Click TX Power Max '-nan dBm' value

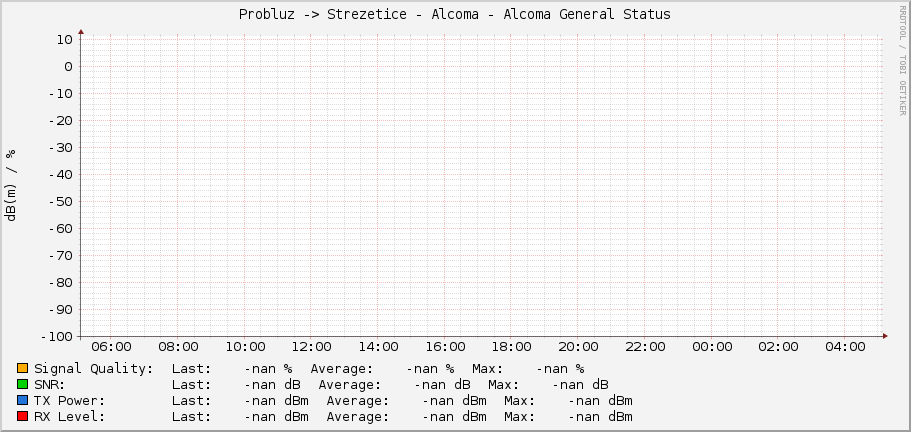pos(601,401)
